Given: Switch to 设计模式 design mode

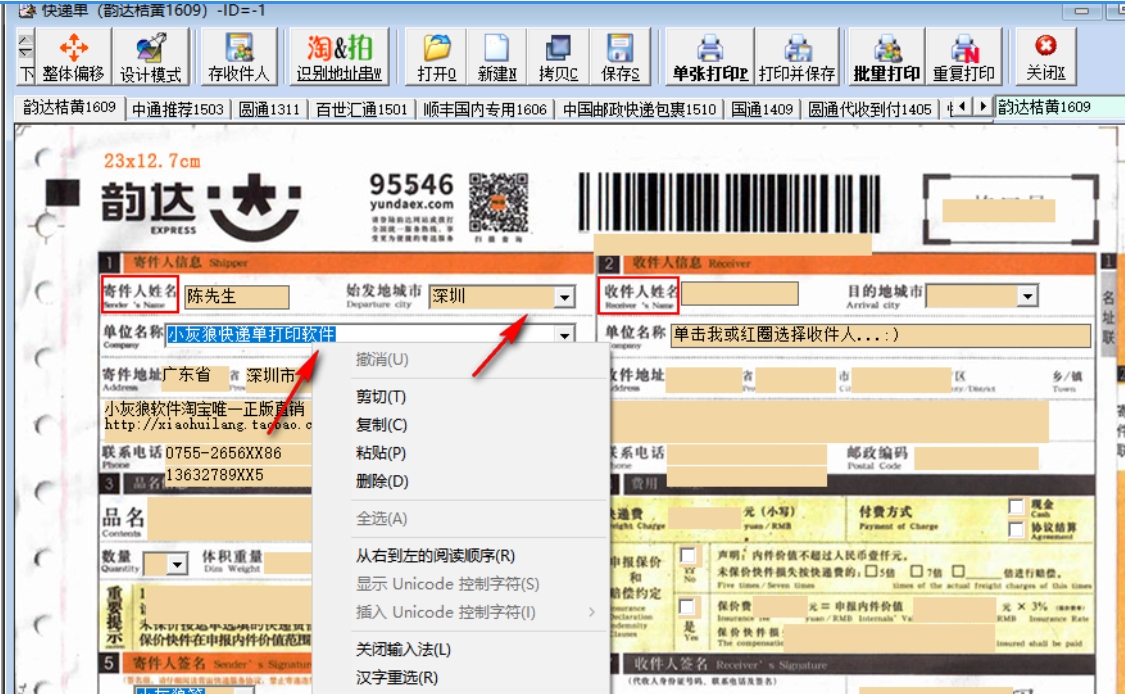Looking at the screenshot, I should 151,57.
